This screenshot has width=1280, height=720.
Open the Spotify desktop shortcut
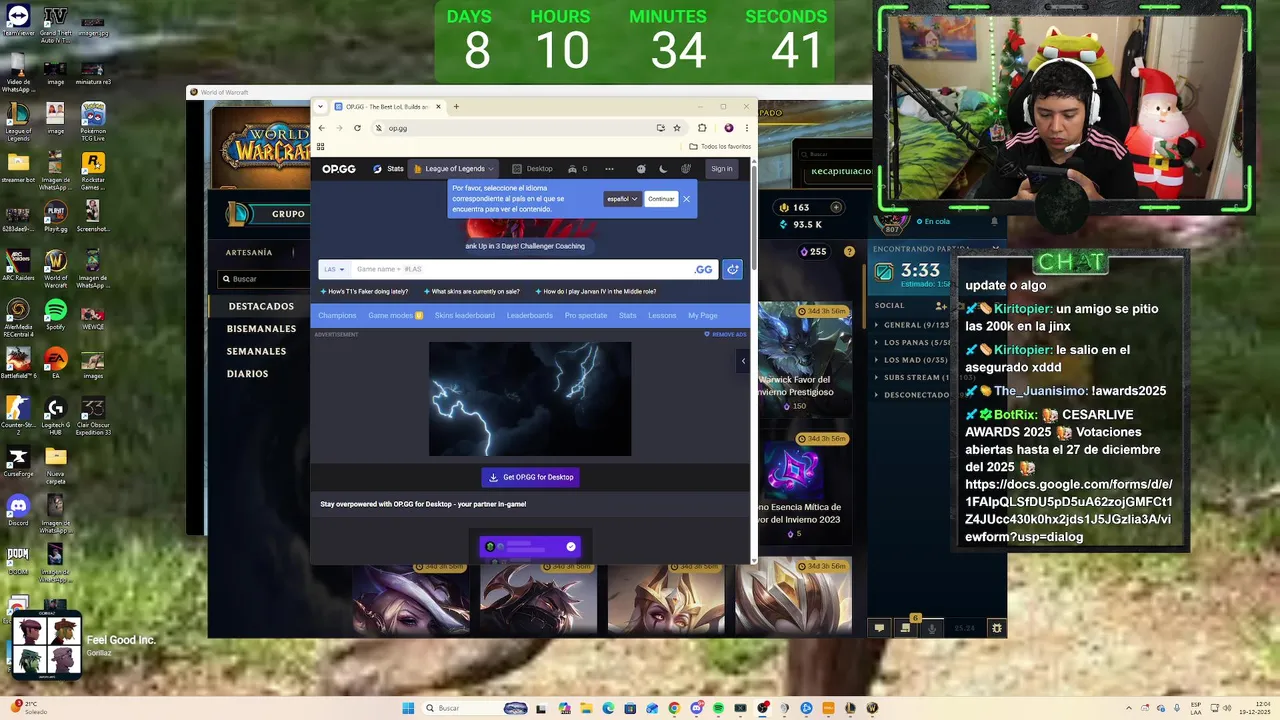tap(55, 315)
